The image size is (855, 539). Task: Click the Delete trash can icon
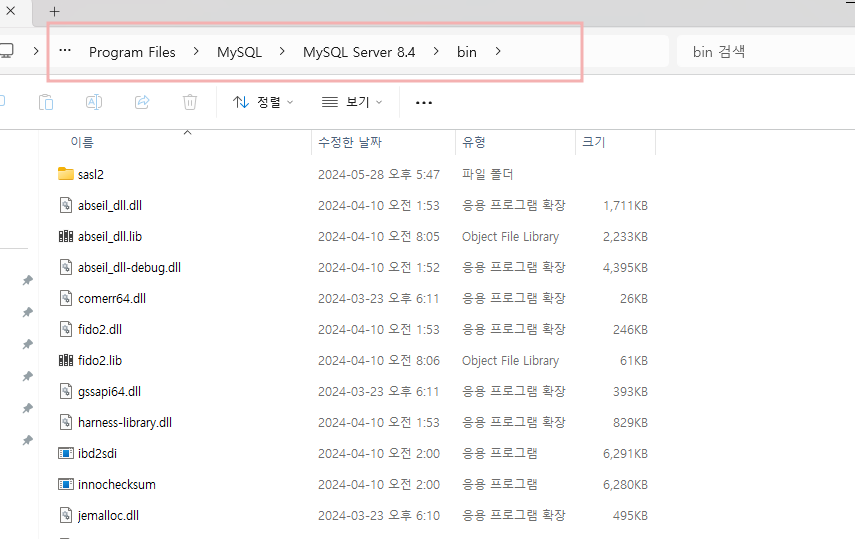(x=190, y=102)
